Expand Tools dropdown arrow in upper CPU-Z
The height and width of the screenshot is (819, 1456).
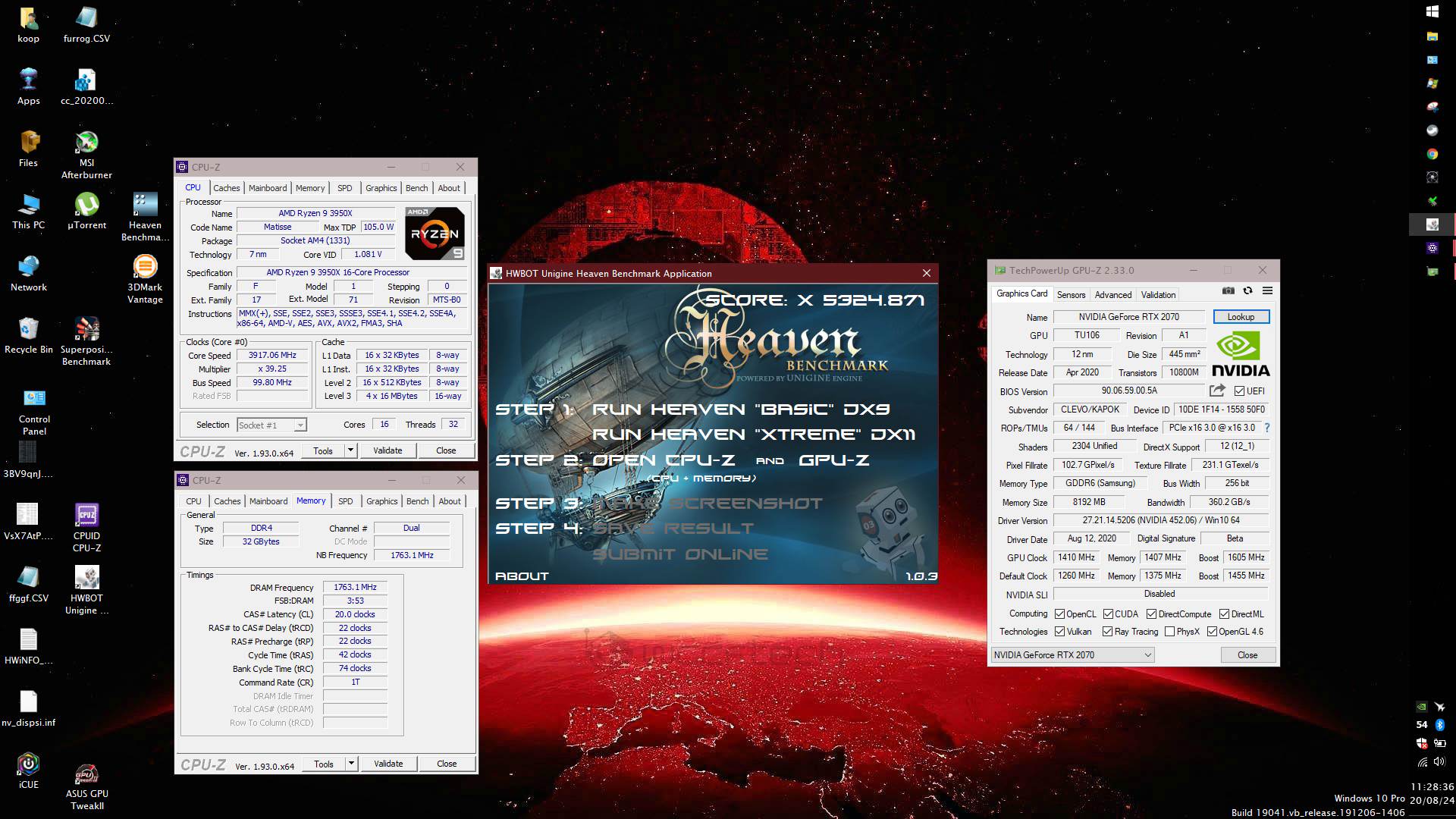(x=350, y=450)
